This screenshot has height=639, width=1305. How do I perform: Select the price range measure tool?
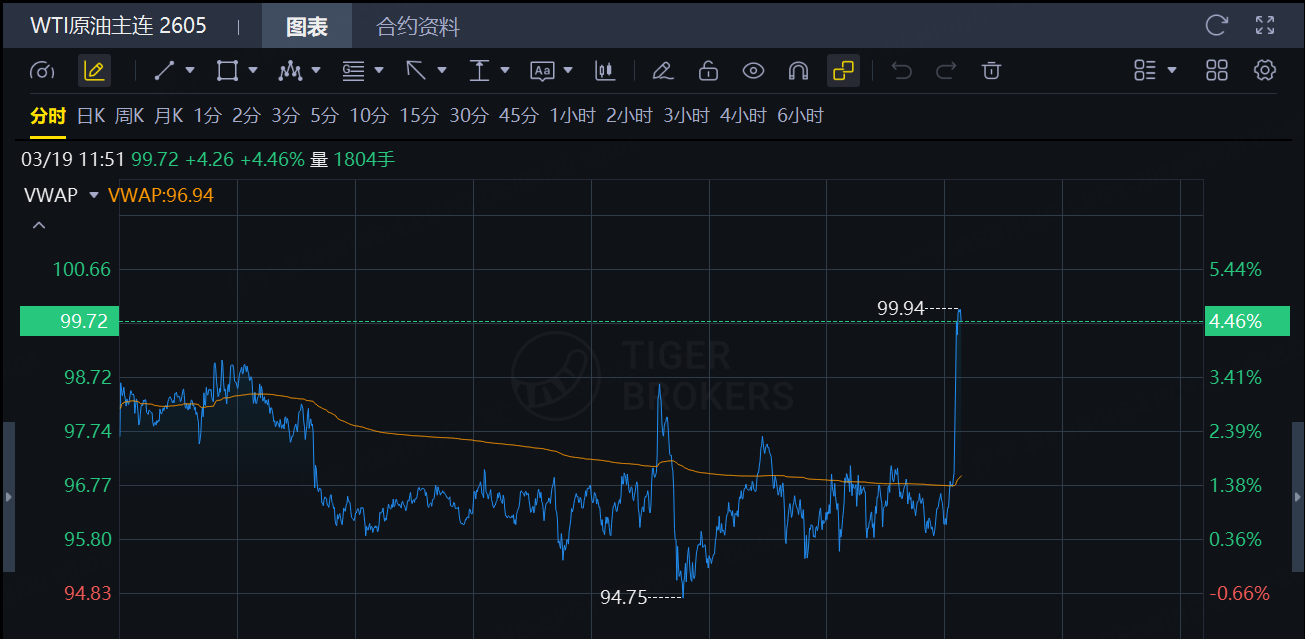point(479,70)
